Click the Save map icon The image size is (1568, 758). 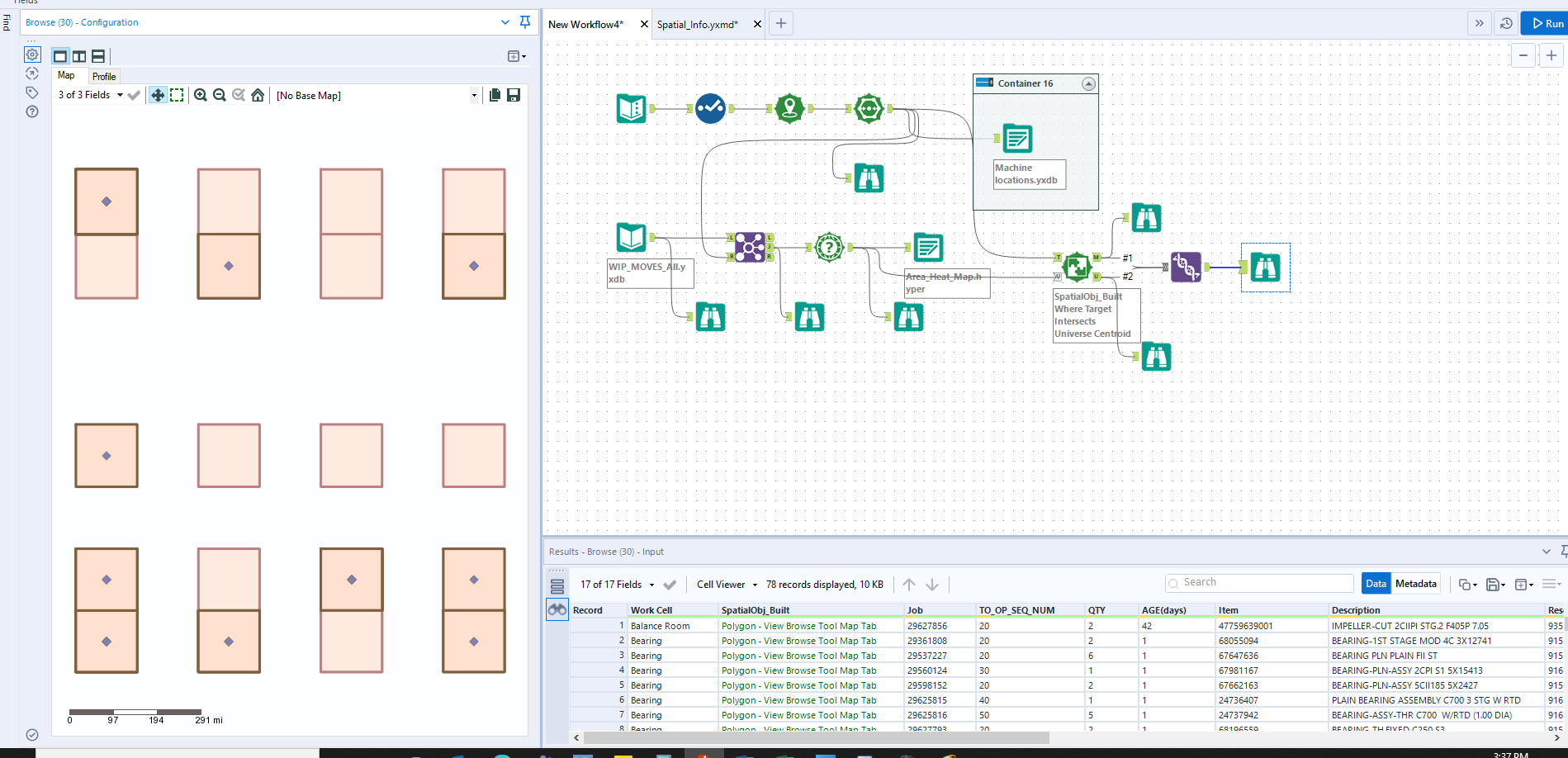point(514,95)
